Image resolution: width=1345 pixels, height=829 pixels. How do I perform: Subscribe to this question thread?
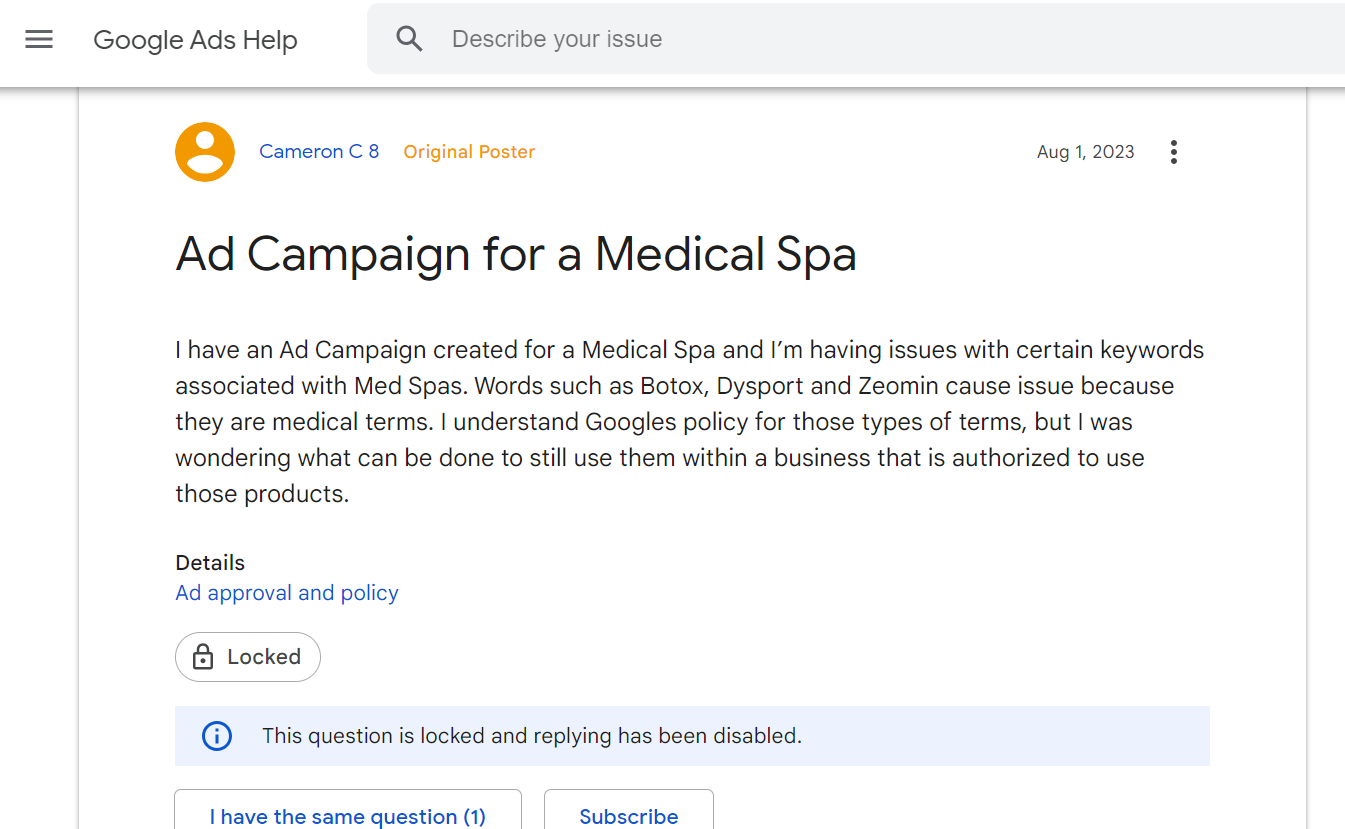[628, 816]
